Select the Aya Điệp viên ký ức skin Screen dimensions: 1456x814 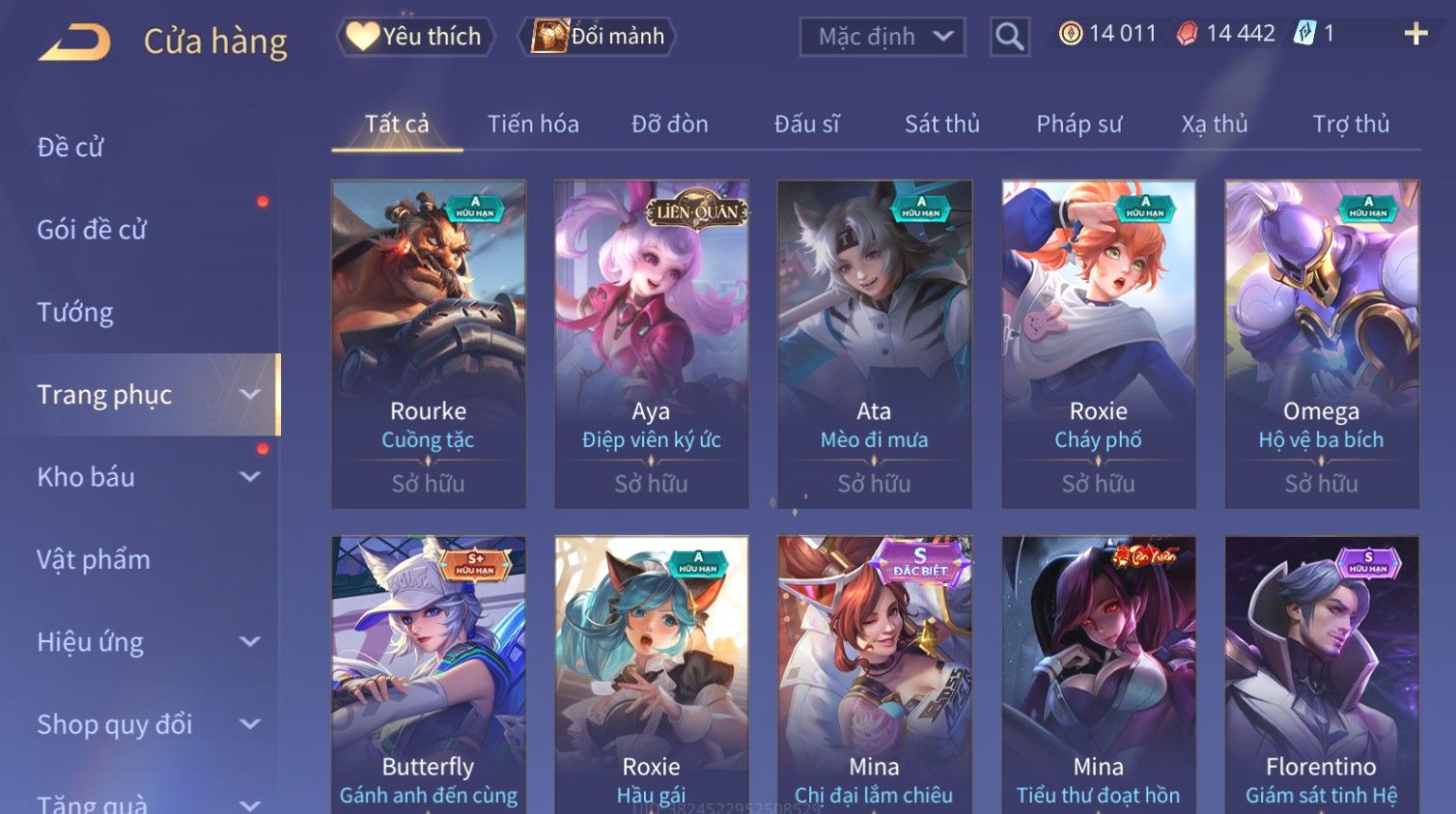pos(652,344)
